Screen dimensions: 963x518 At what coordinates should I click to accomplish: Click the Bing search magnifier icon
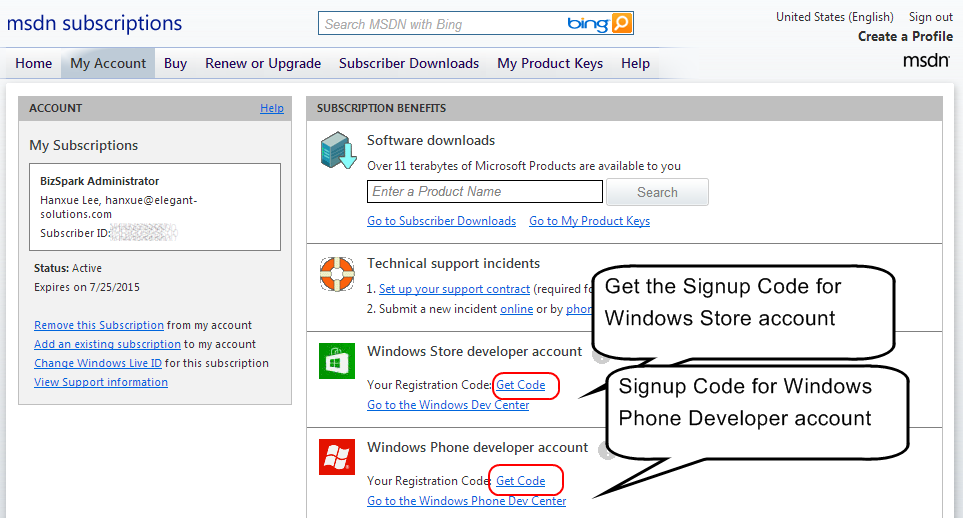(x=622, y=23)
